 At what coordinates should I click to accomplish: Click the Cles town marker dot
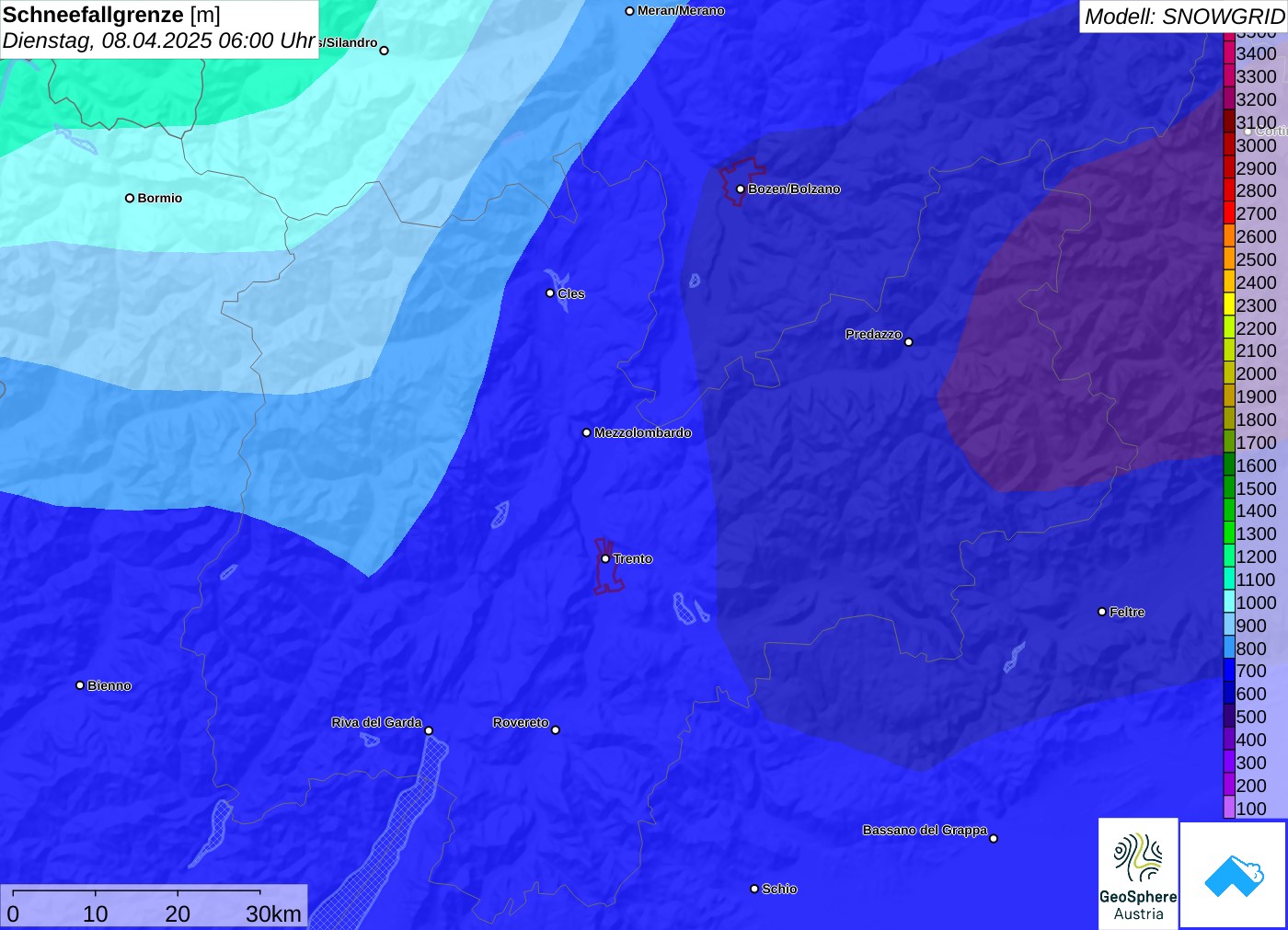[x=550, y=293]
